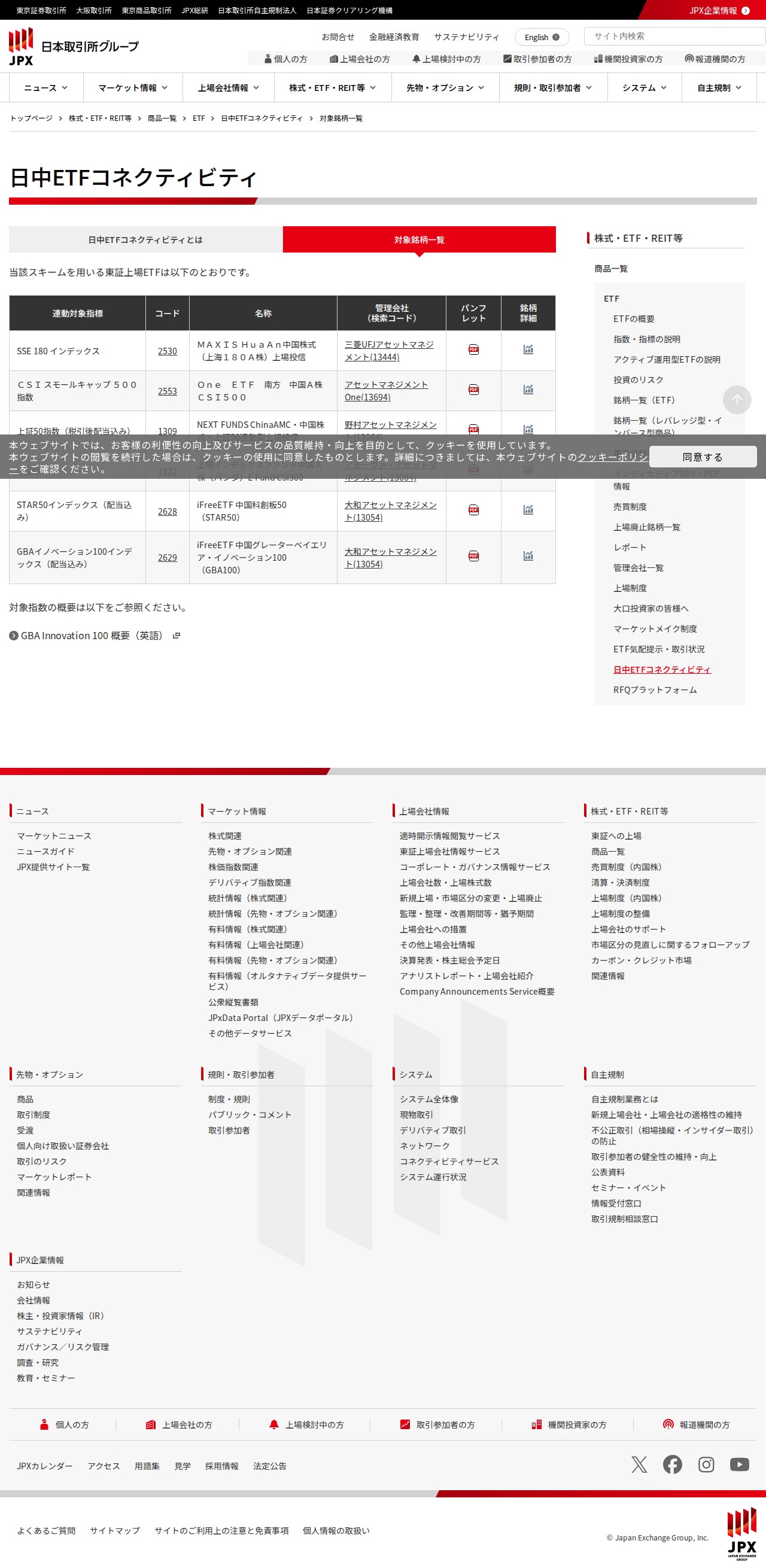The height and width of the screenshot is (1568, 766).
Task: Expand the システム navigation menu
Action: click(644, 87)
